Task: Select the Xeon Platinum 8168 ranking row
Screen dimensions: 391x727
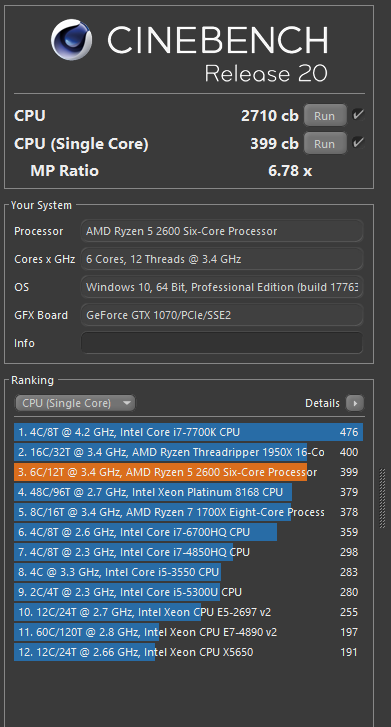Action: (188, 492)
